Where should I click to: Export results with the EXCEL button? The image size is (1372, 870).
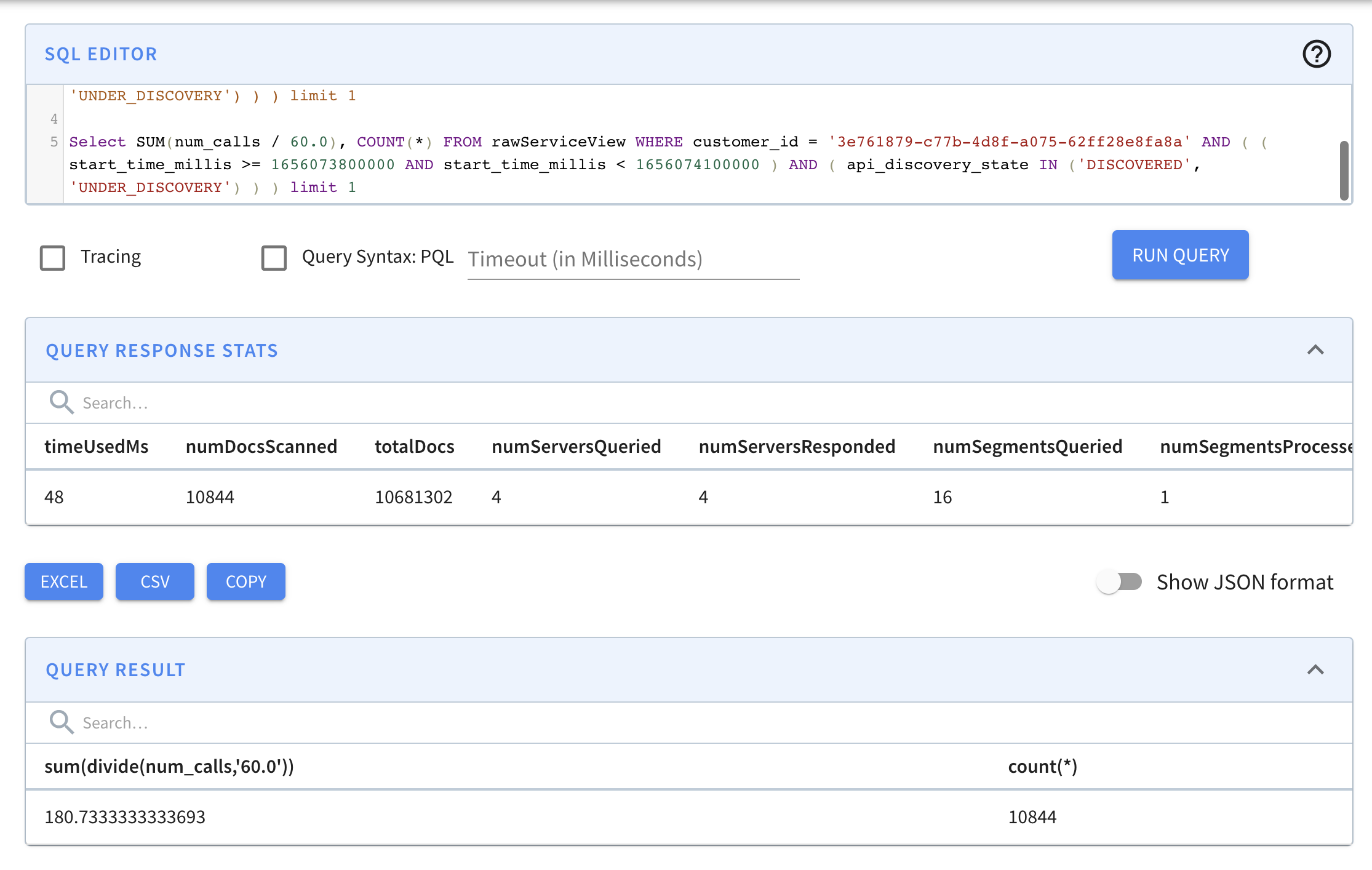click(64, 581)
